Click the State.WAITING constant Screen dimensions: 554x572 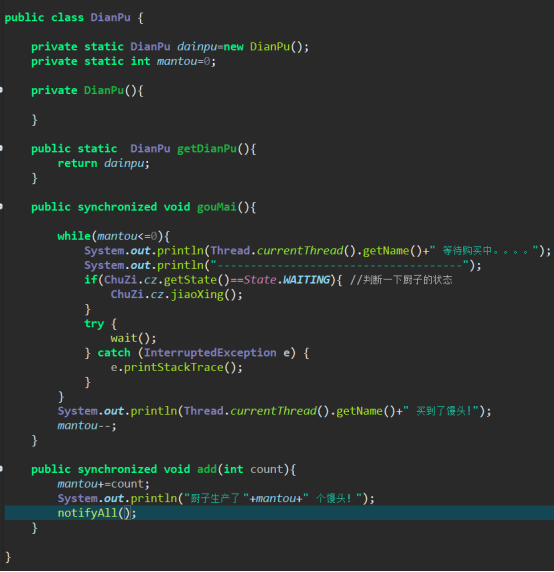point(287,280)
